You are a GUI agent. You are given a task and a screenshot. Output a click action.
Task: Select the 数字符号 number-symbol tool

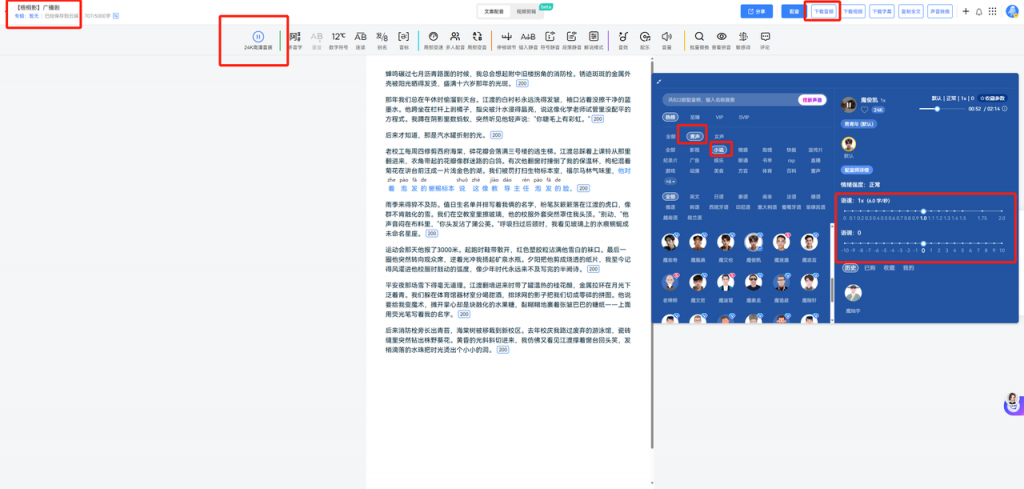[338, 40]
